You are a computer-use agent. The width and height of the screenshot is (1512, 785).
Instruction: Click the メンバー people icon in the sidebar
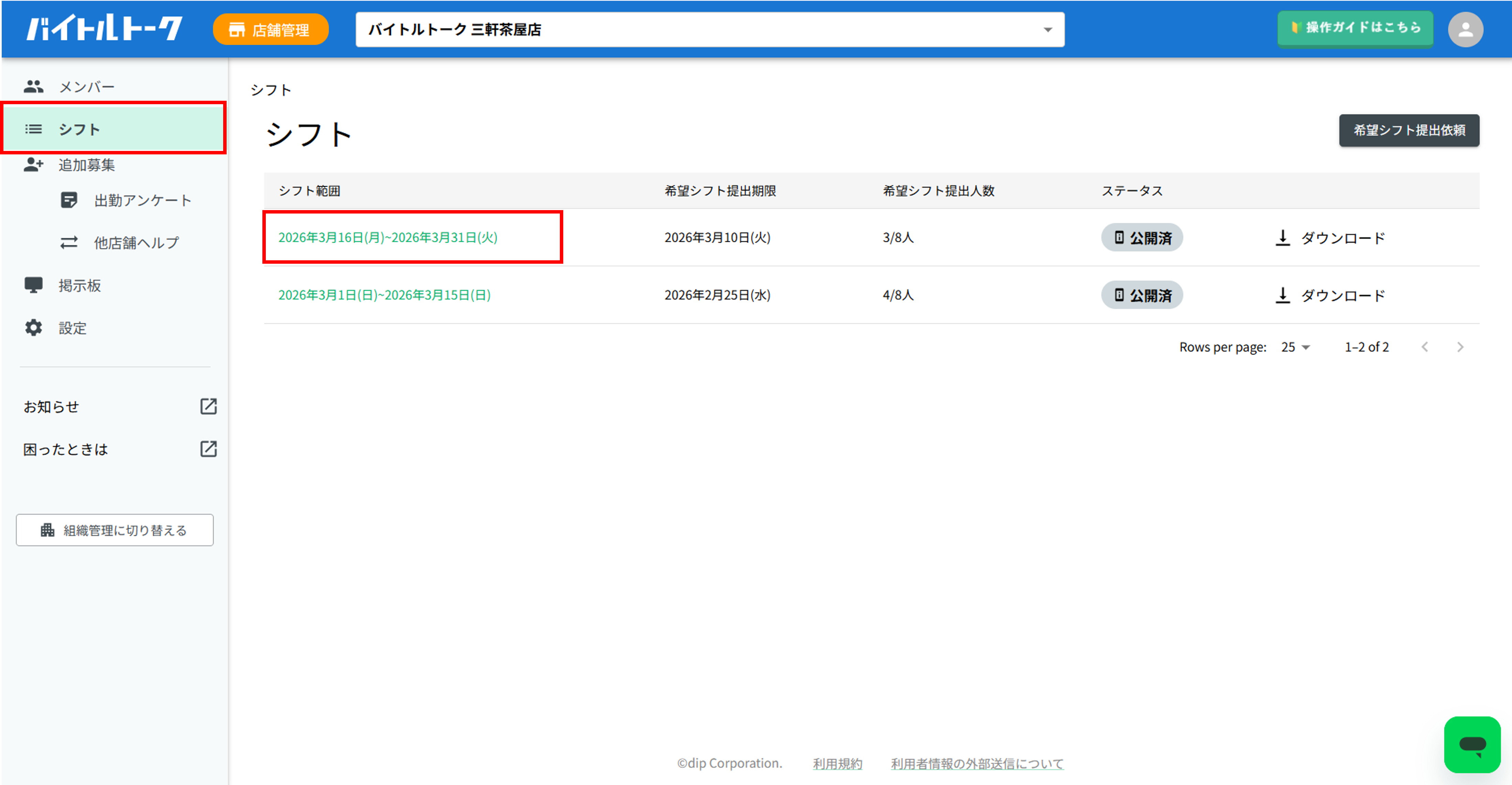33,87
